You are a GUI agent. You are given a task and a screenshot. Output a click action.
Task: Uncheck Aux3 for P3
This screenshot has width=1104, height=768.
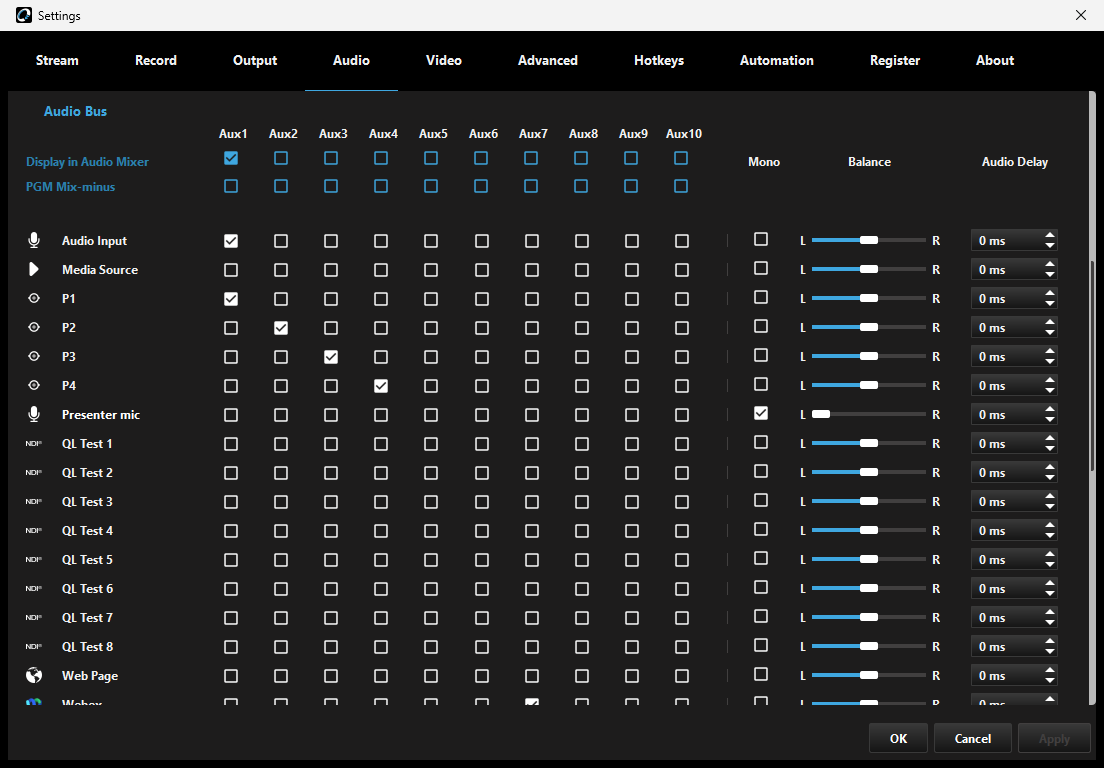(331, 357)
